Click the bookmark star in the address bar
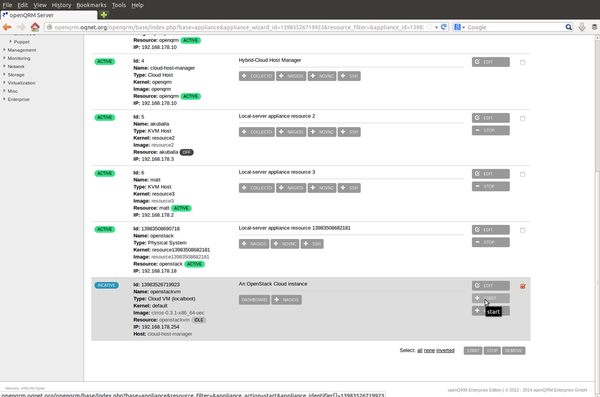600x397 pixels. (429, 27)
